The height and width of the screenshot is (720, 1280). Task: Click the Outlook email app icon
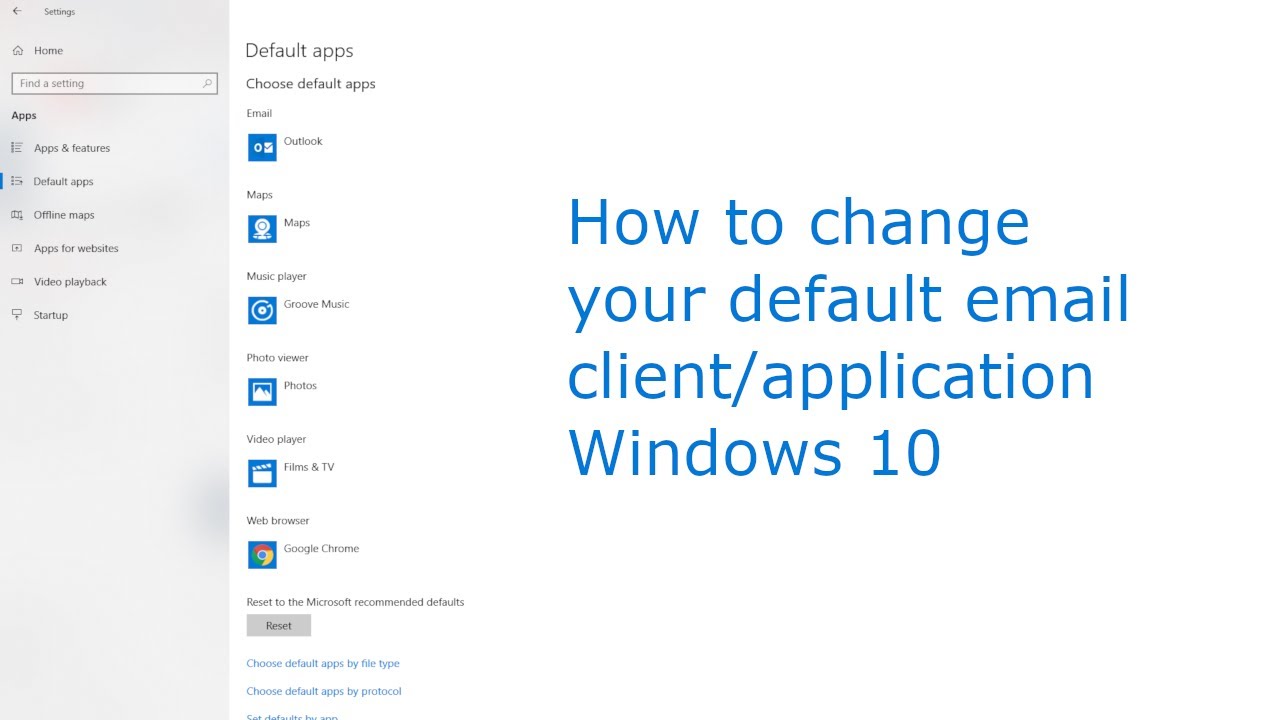[x=262, y=147]
